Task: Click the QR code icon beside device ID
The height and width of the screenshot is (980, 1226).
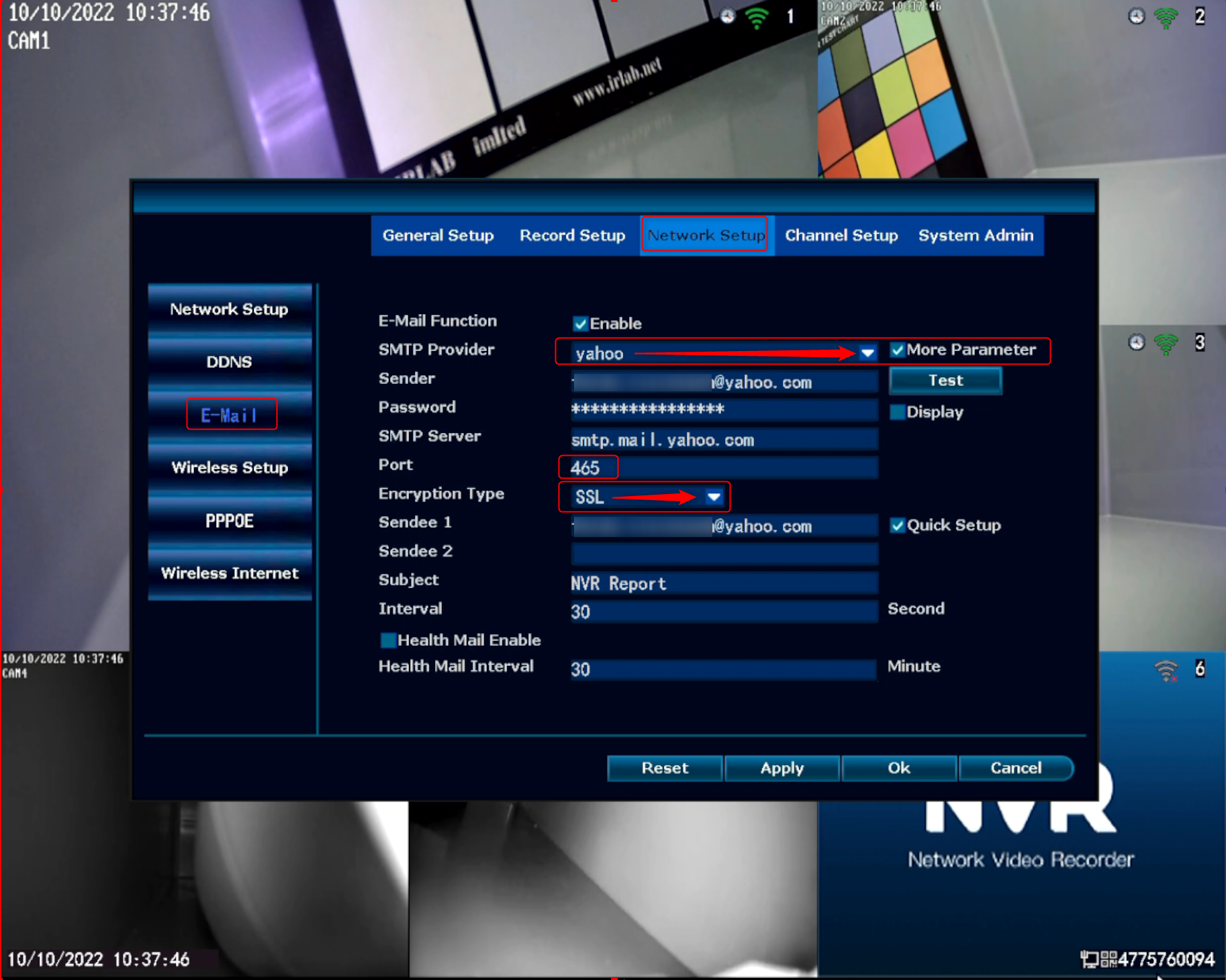Action: click(x=1109, y=959)
